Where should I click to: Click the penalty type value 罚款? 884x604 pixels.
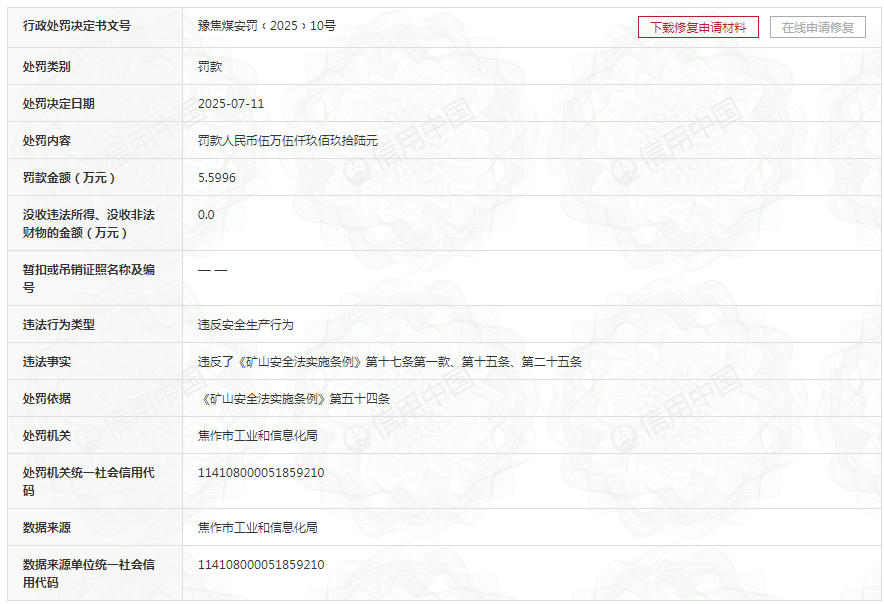[x=210, y=67]
